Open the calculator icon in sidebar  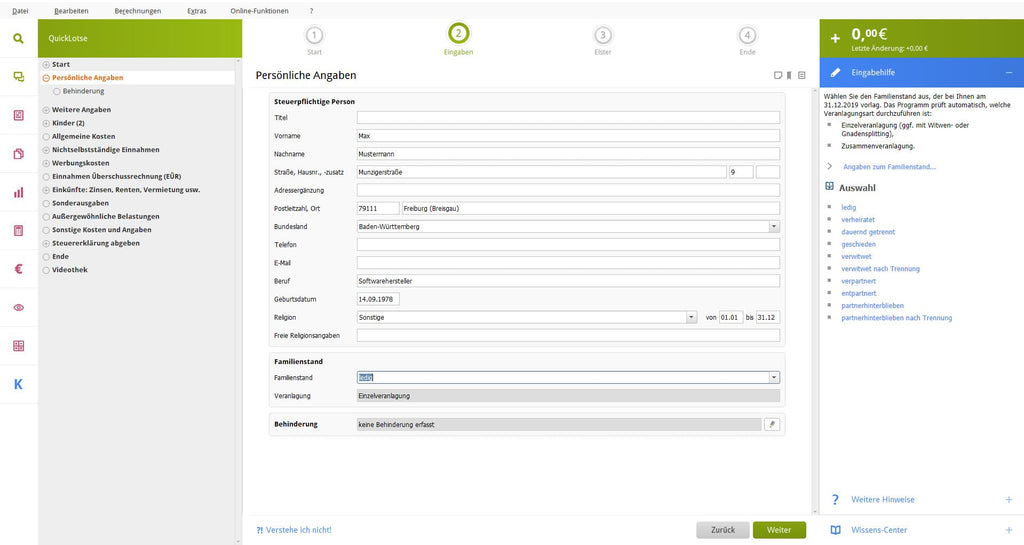[x=18, y=230]
